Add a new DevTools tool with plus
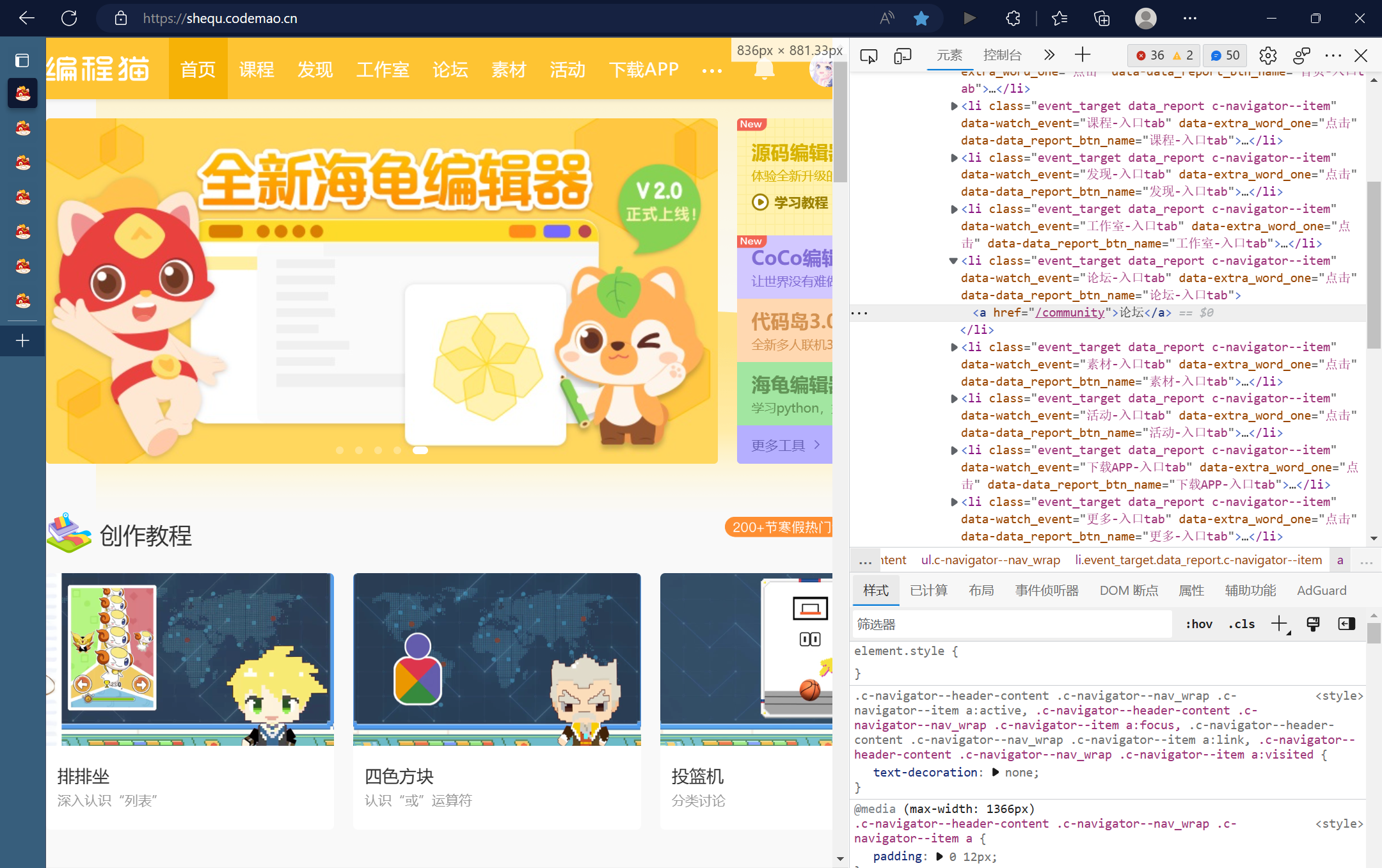The width and height of the screenshot is (1382, 868). (1083, 55)
